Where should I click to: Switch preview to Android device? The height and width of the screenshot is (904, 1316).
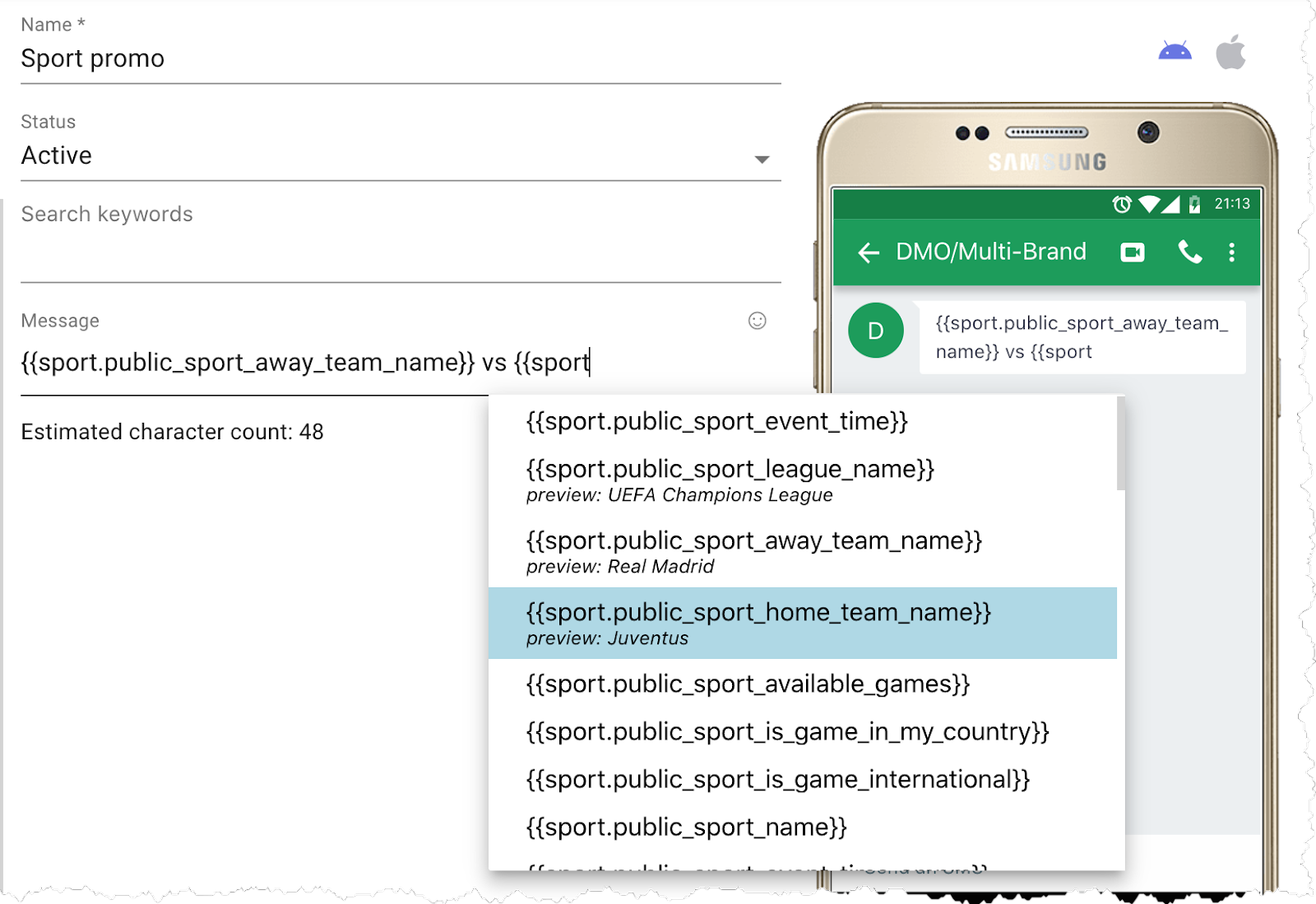tap(1175, 52)
